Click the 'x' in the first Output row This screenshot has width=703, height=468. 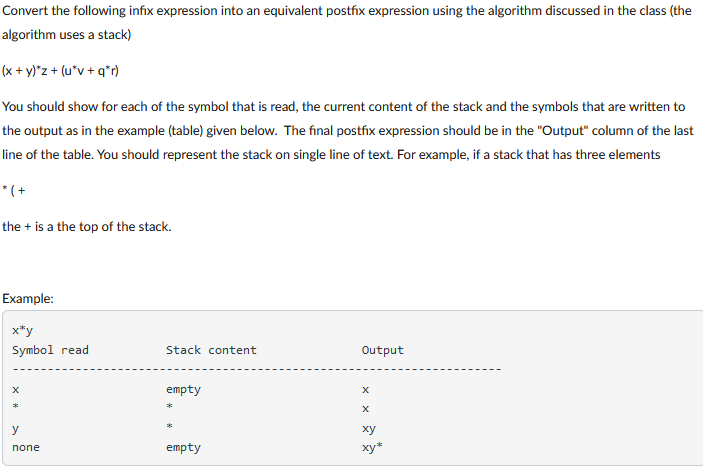point(365,390)
